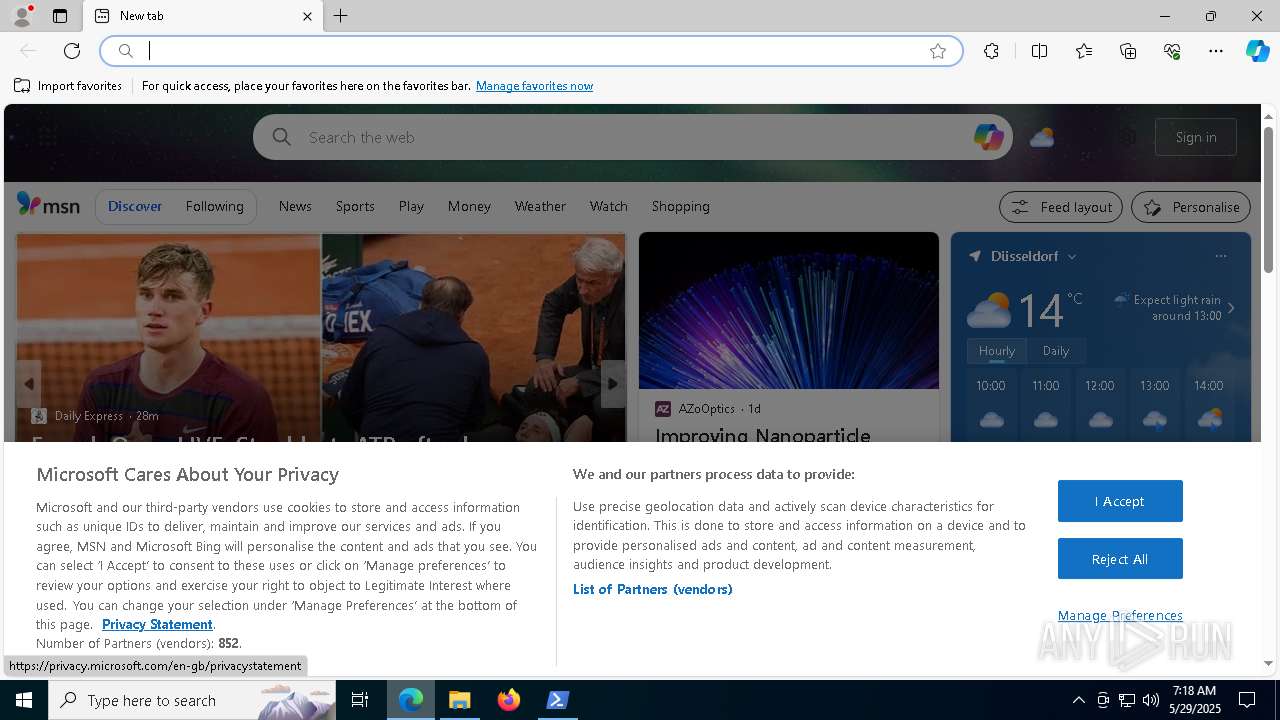The height and width of the screenshot is (720, 1280).
Task: Open Manage Preferences link
Action: 1120,616
